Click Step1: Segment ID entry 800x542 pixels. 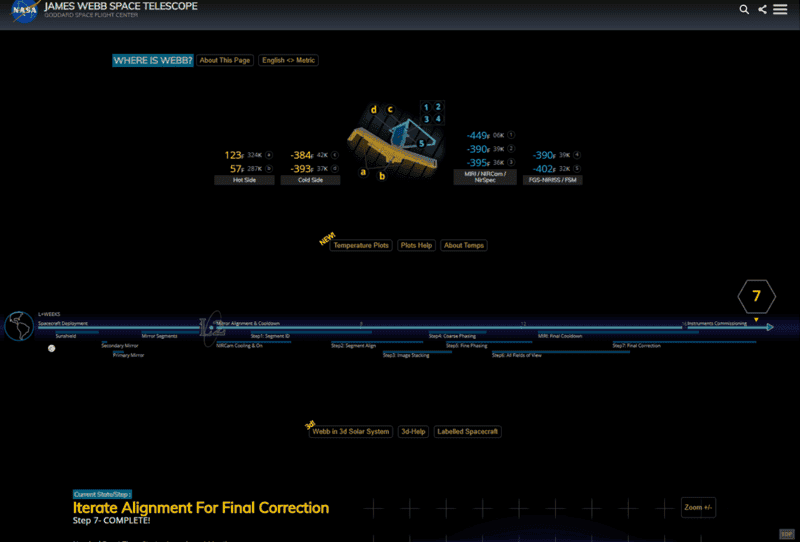coord(270,336)
